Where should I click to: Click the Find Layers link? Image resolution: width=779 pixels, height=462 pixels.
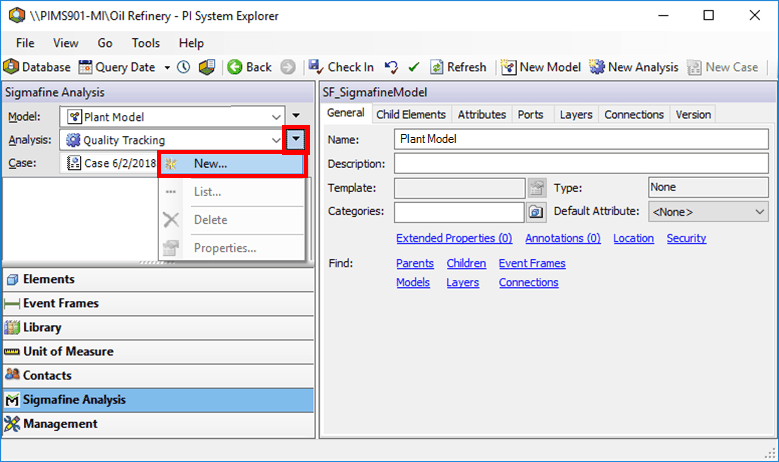pos(463,283)
